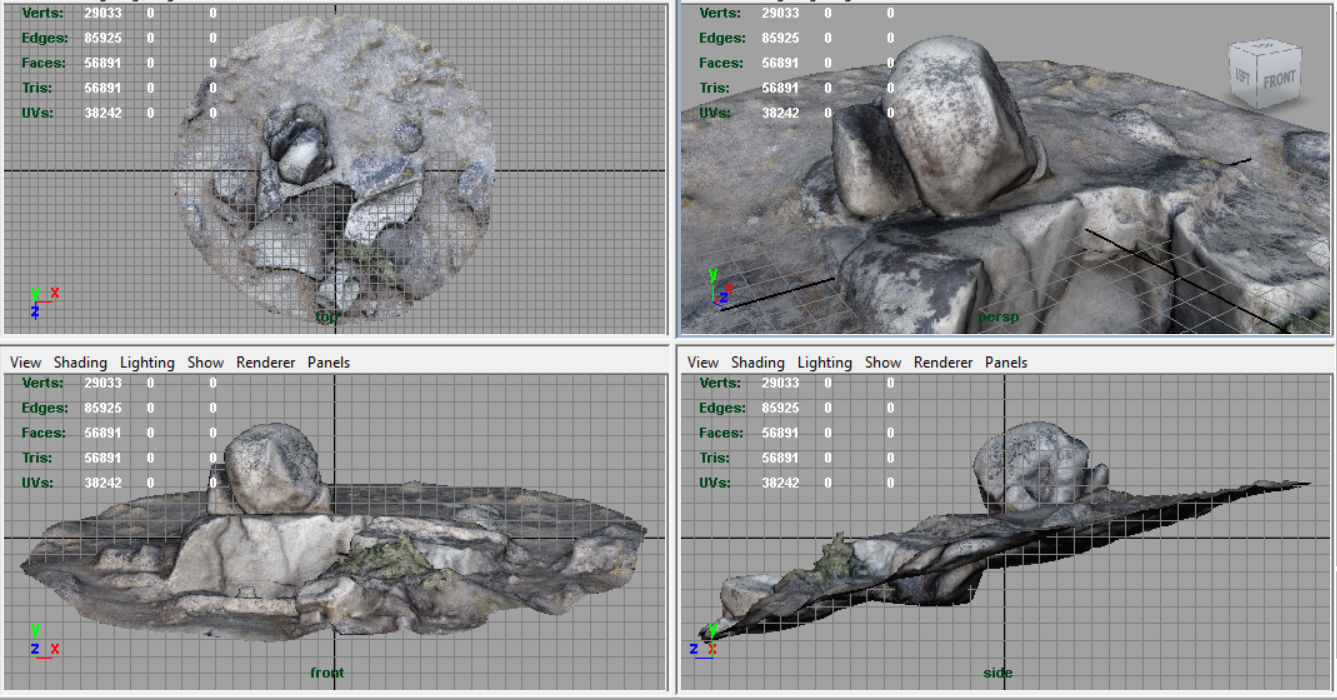Image resolution: width=1337 pixels, height=700 pixels.
Task: Click the 38242 UVs value in the top viewport
Action: click(103, 113)
